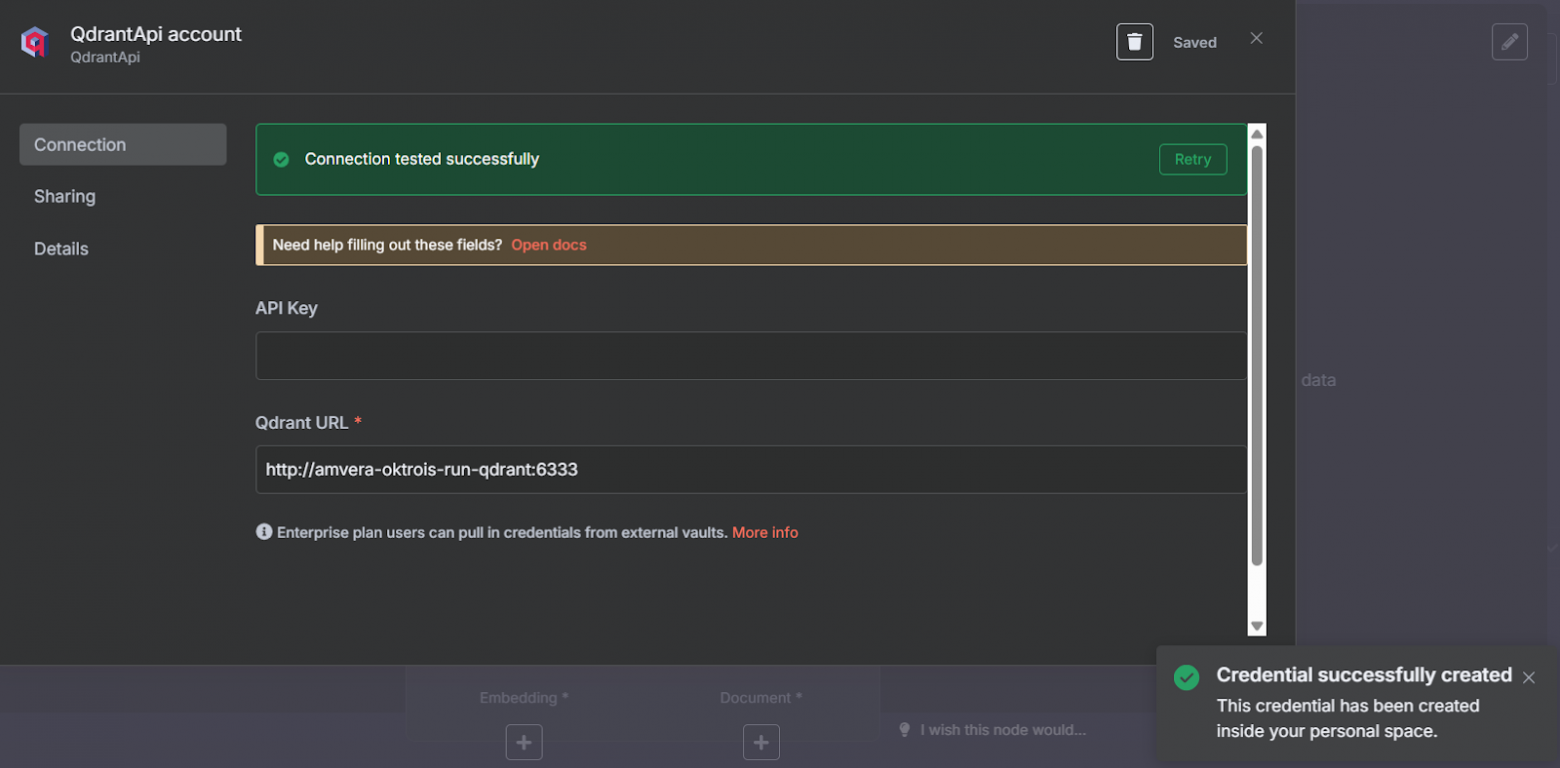Click the info icon beside Enterprise plan

point(264,532)
